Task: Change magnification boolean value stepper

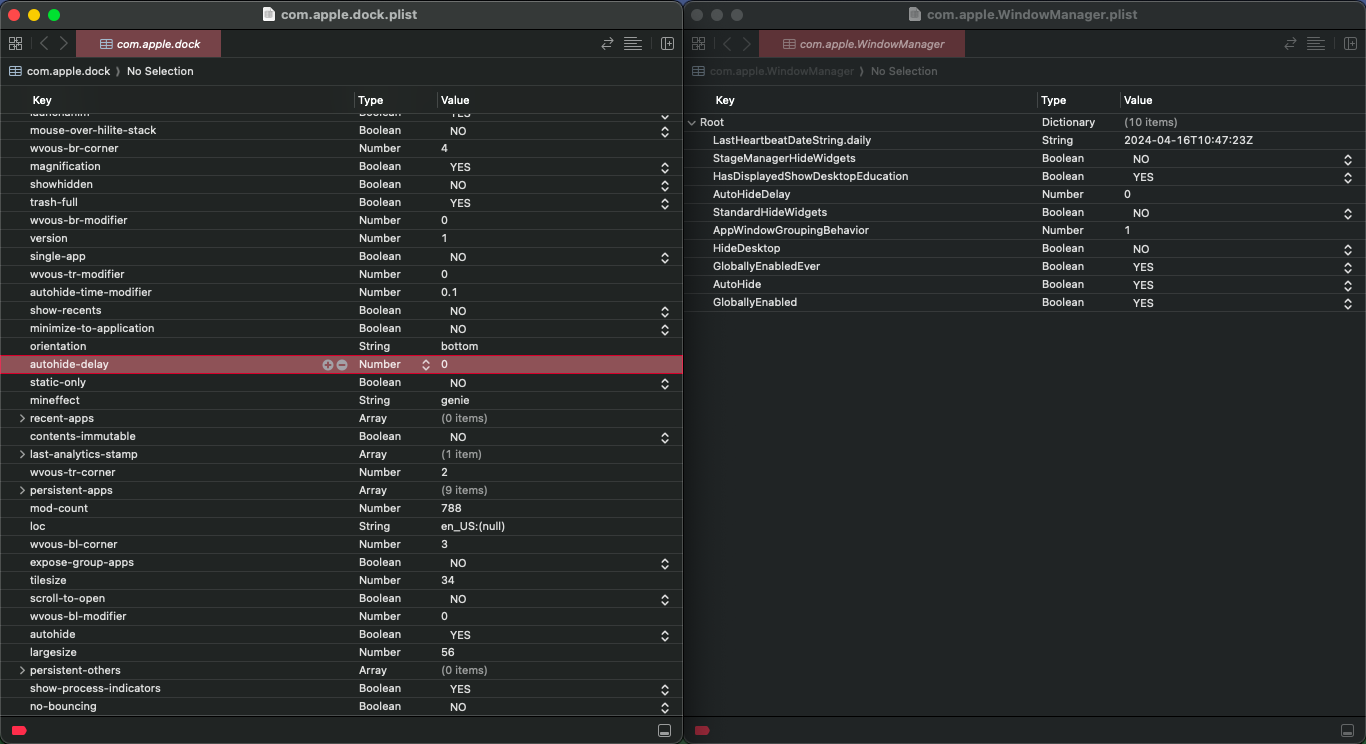Action: coord(665,167)
